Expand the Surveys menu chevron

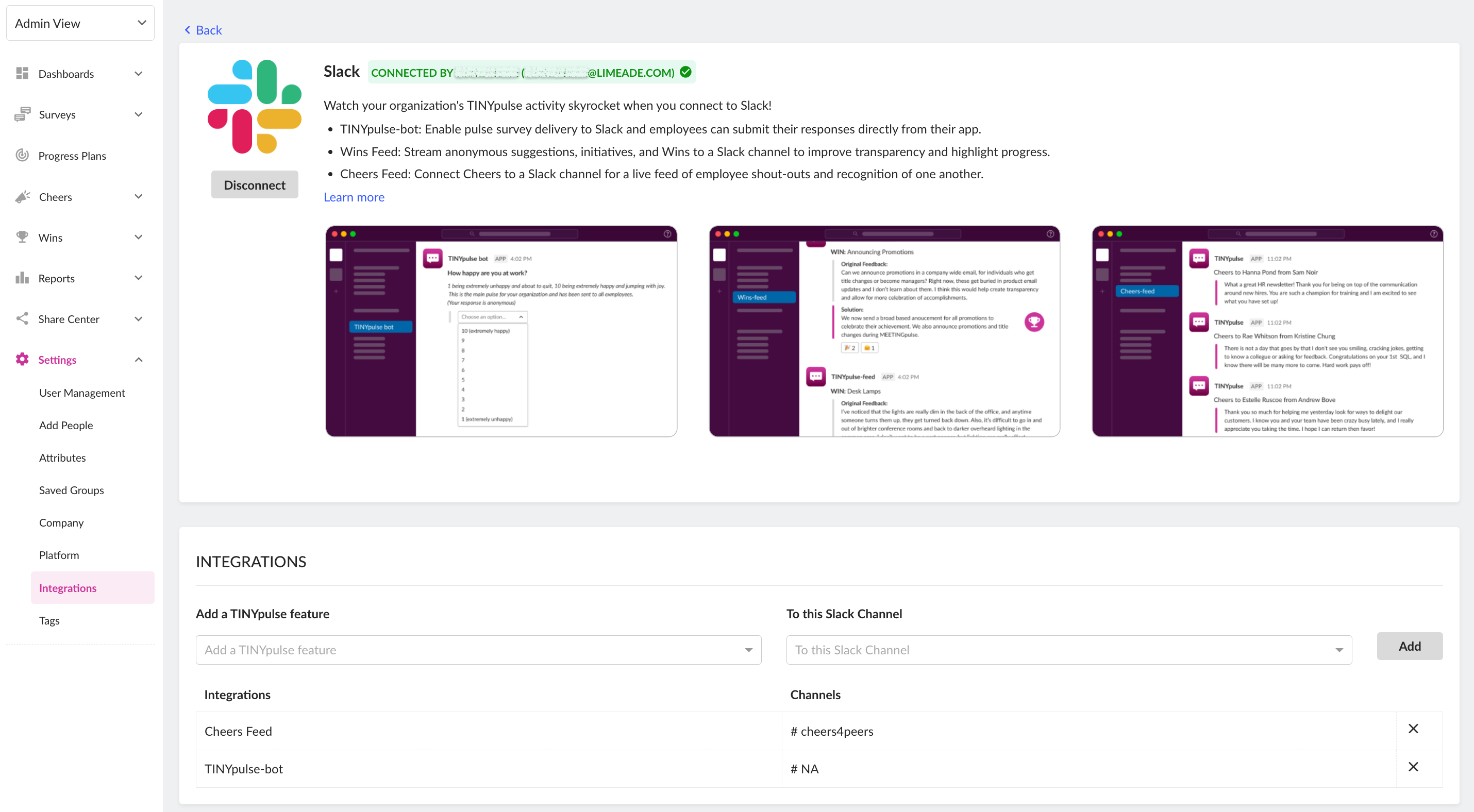click(139, 114)
